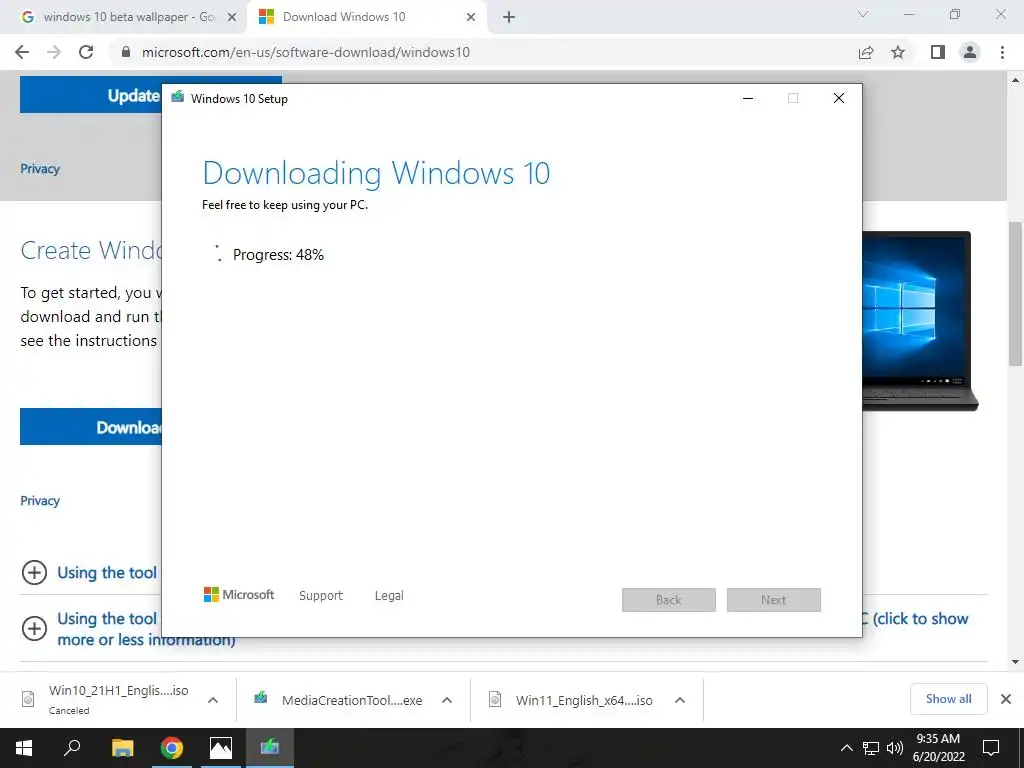
Task: Bookmark this page with the star icon
Action: (x=899, y=52)
